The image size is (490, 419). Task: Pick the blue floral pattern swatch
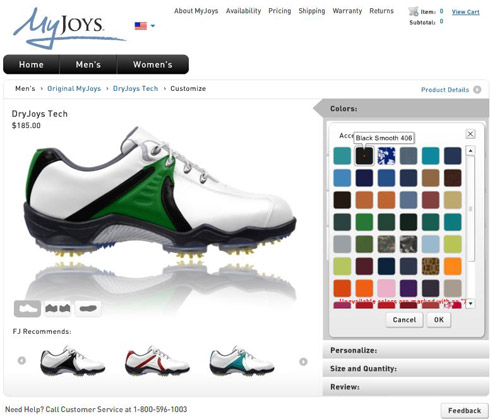386,156
